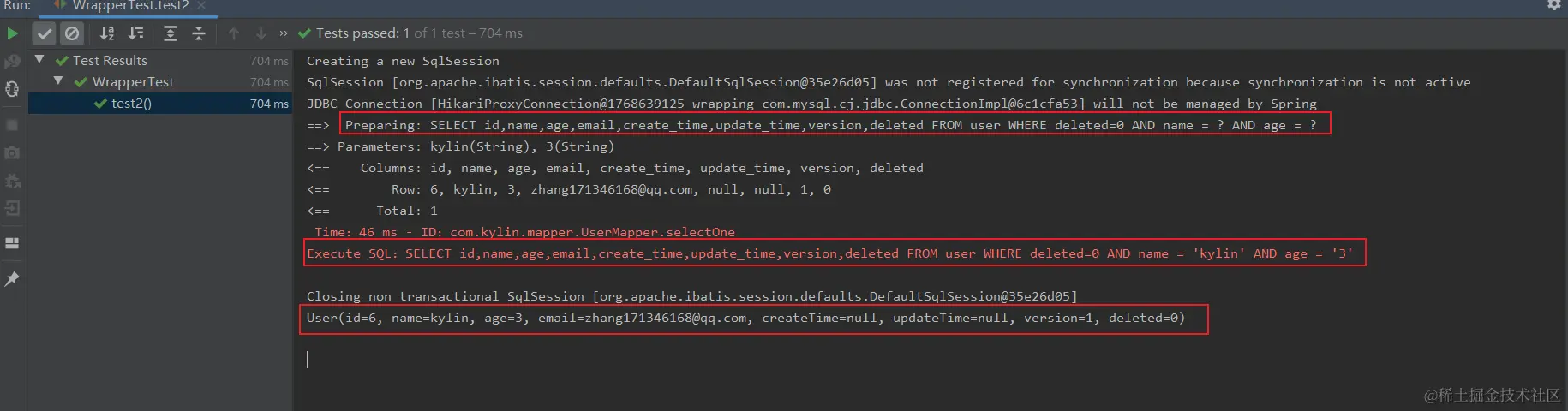
Task: Go to next failed test arrow
Action: (x=261, y=33)
